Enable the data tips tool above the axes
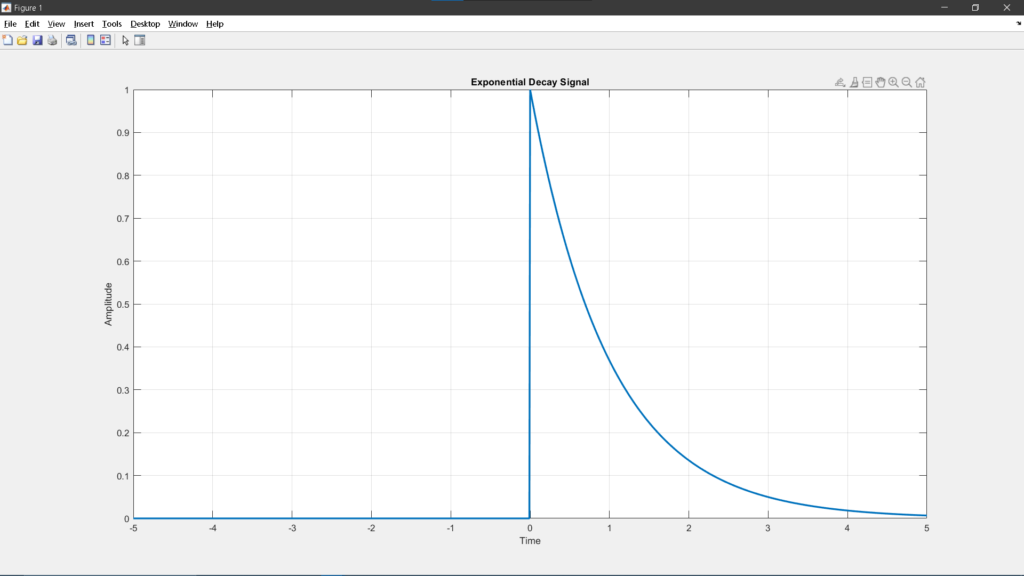The height and width of the screenshot is (576, 1024). [868, 83]
